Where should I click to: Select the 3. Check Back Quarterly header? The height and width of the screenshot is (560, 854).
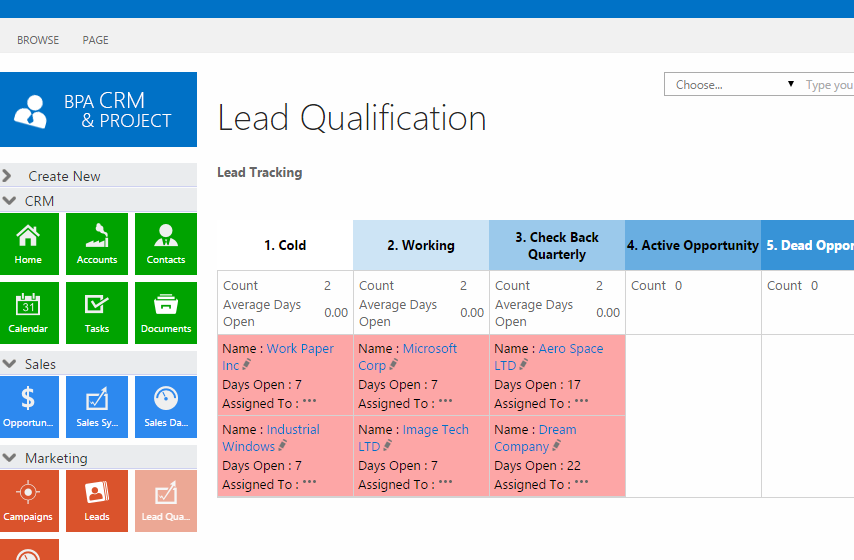(x=557, y=245)
